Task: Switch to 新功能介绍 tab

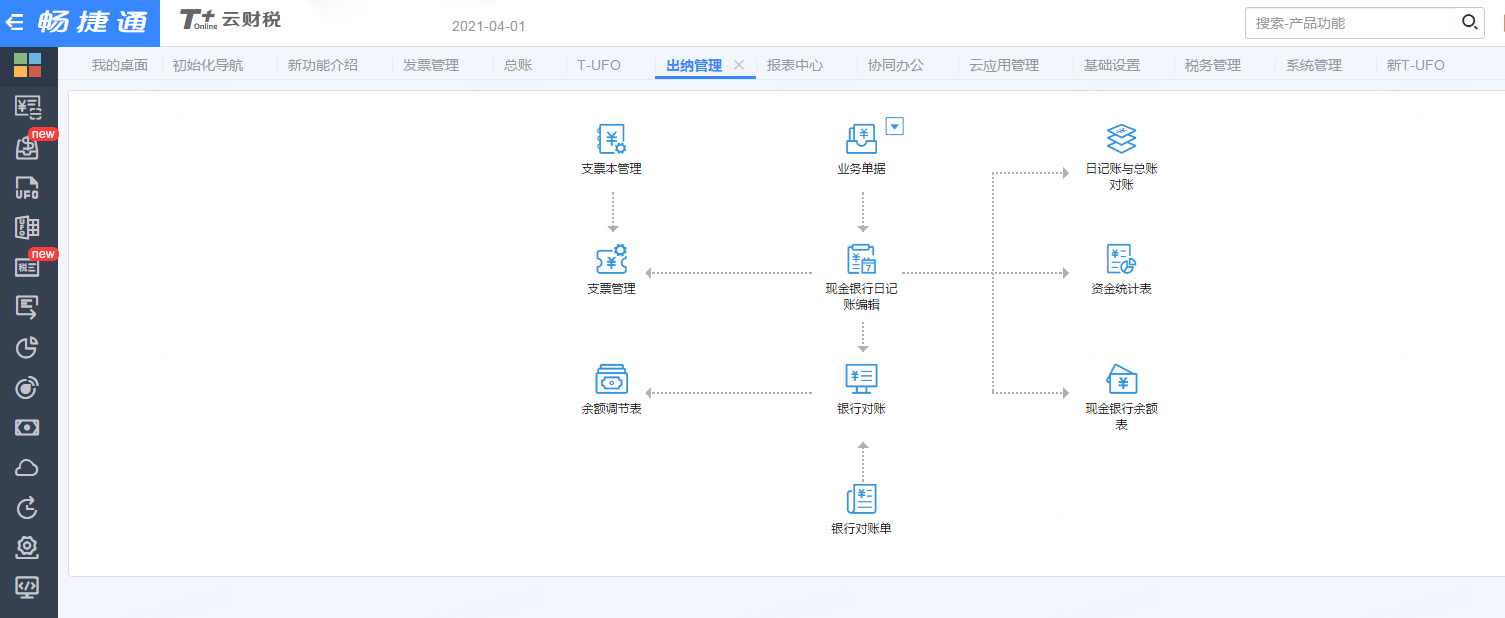Action: (x=323, y=65)
